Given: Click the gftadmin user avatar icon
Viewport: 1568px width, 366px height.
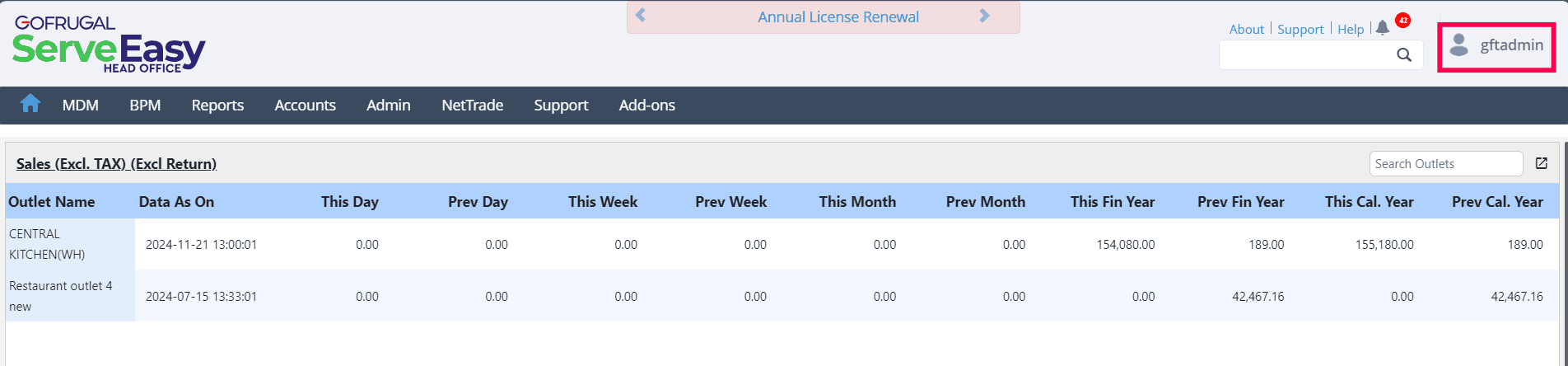Looking at the screenshot, I should coord(1459,45).
